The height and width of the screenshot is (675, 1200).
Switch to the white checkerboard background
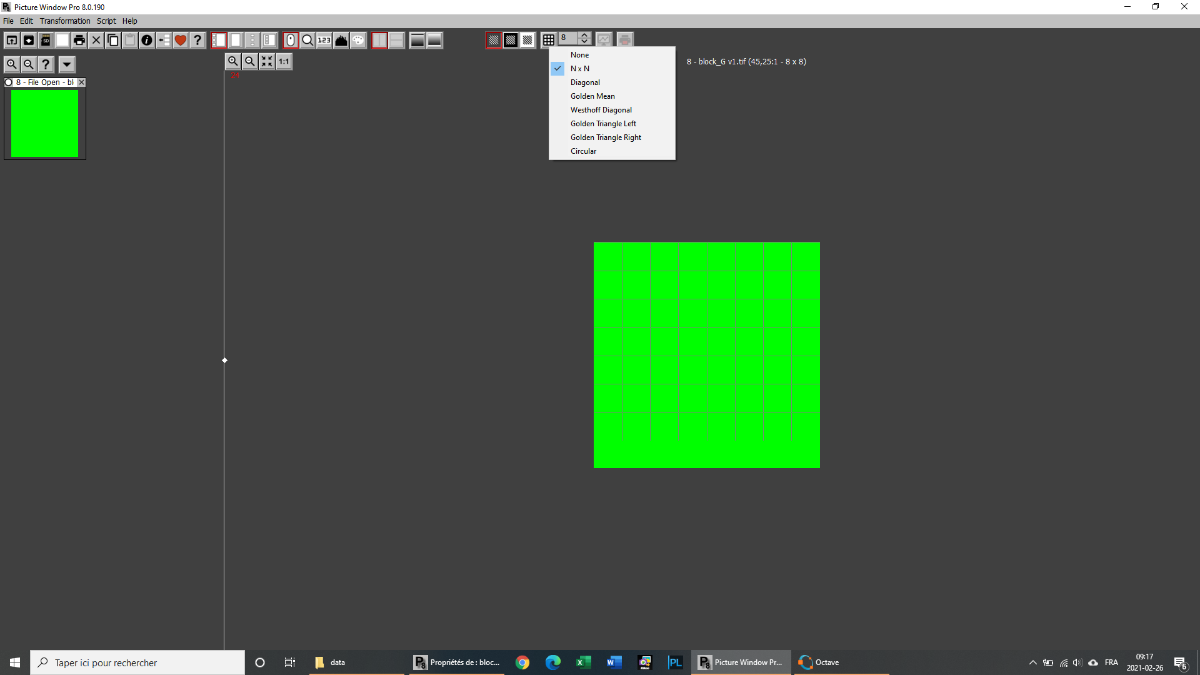(527, 40)
